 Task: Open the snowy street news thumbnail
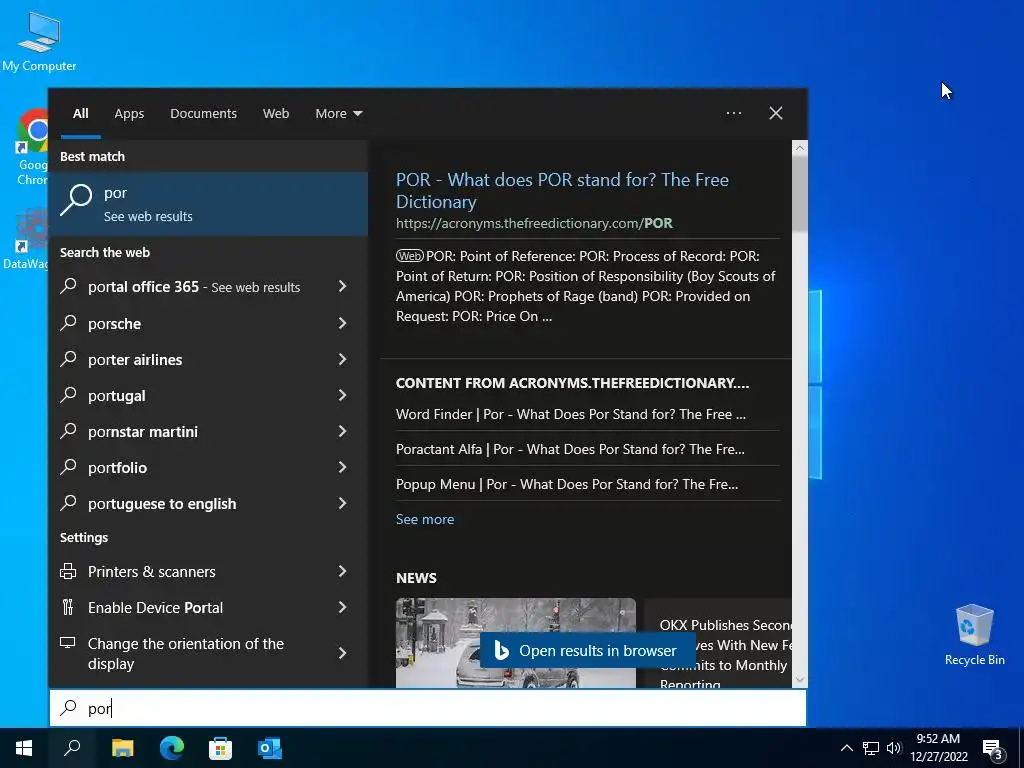(515, 643)
